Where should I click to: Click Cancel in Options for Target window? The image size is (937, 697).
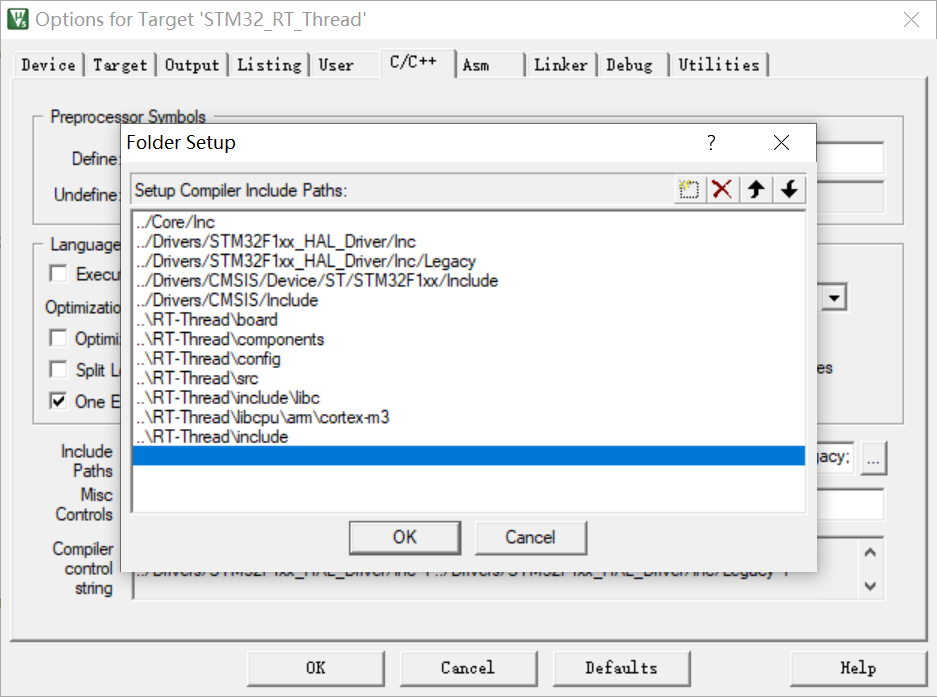point(468,668)
